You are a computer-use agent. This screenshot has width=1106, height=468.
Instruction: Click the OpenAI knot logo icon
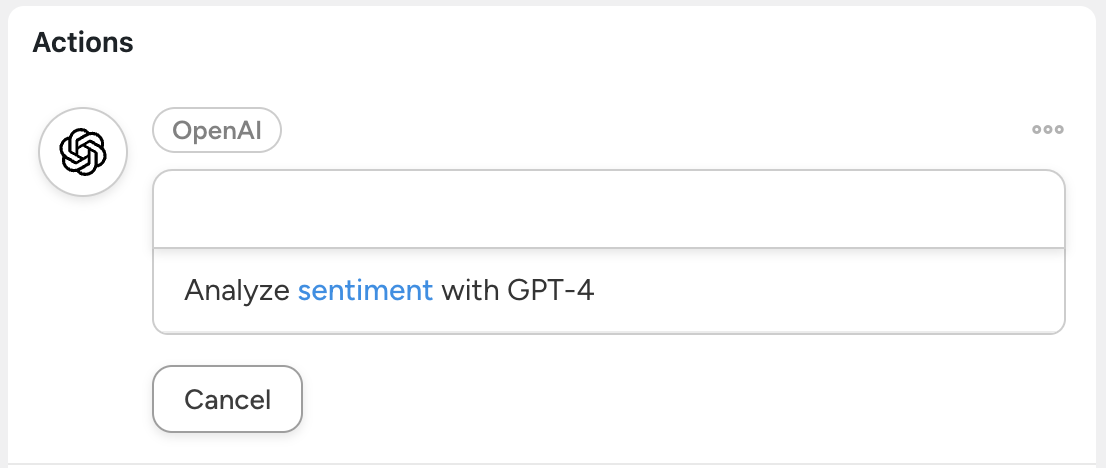pos(82,152)
